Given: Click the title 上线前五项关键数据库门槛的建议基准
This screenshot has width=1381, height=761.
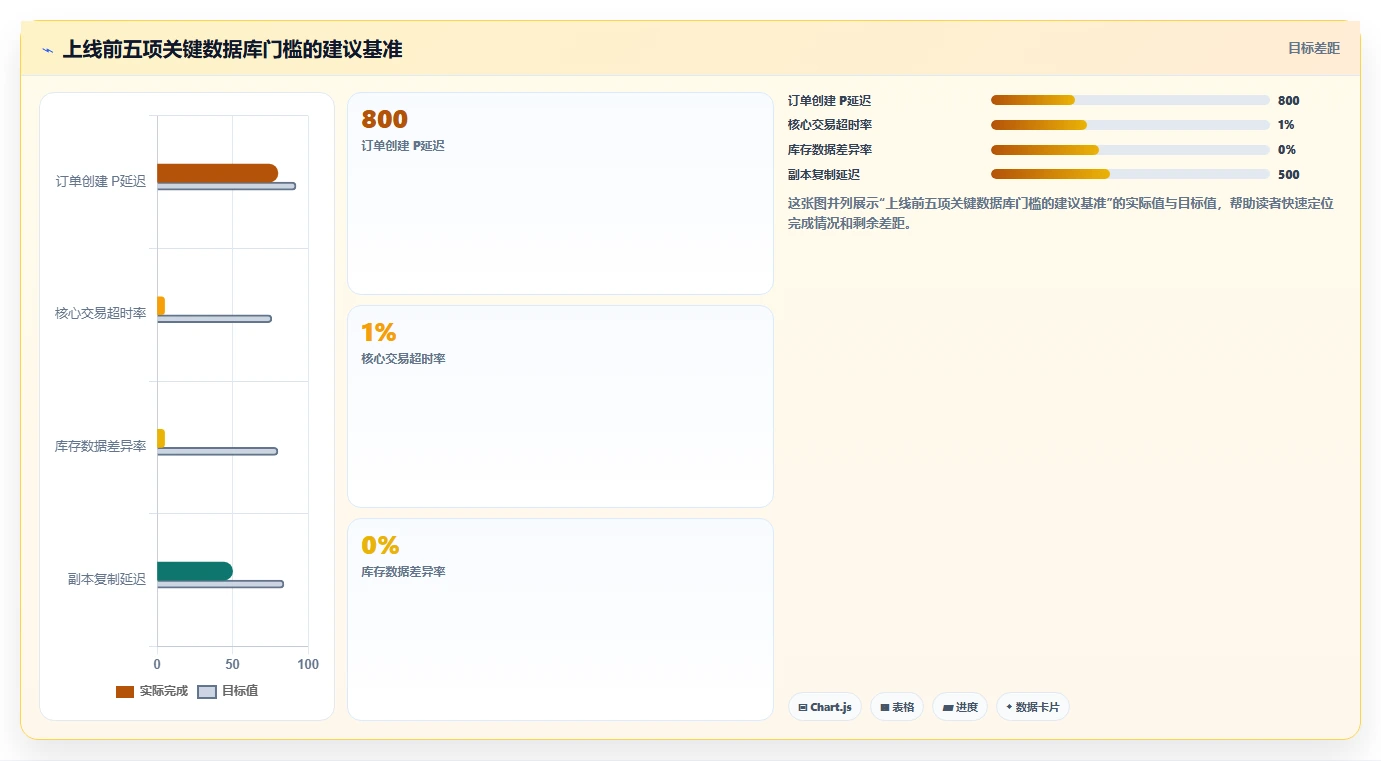Looking at the screenshot, I should pos(232,49).
